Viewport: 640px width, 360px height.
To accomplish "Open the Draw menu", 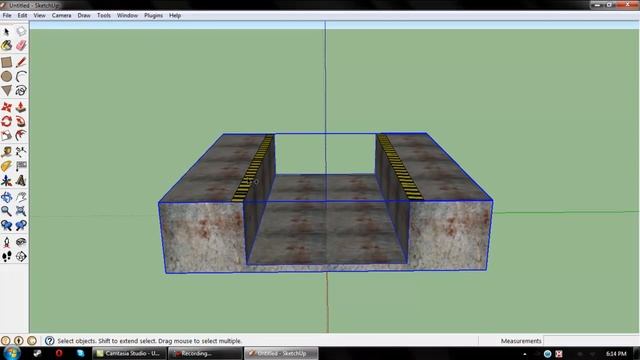I will coord(84,16).
